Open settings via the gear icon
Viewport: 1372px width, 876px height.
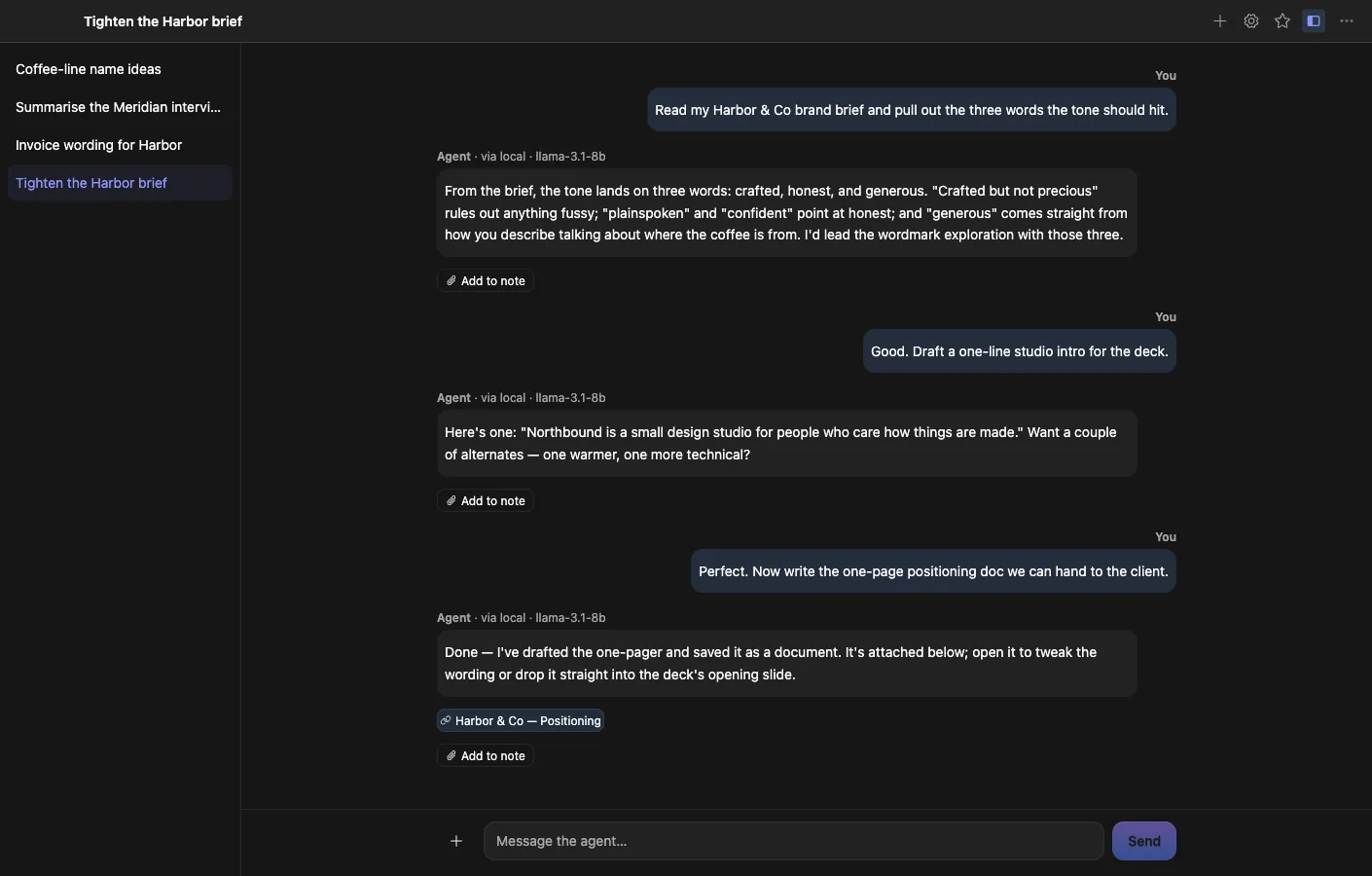(x=1251, y=20)
